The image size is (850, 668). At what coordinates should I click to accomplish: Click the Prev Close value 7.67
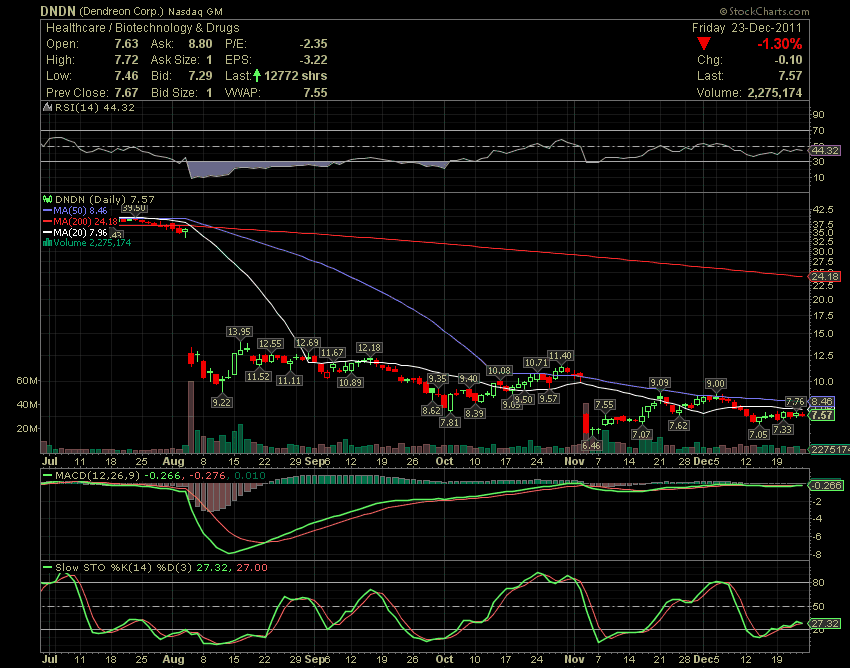tap(126, 93)
